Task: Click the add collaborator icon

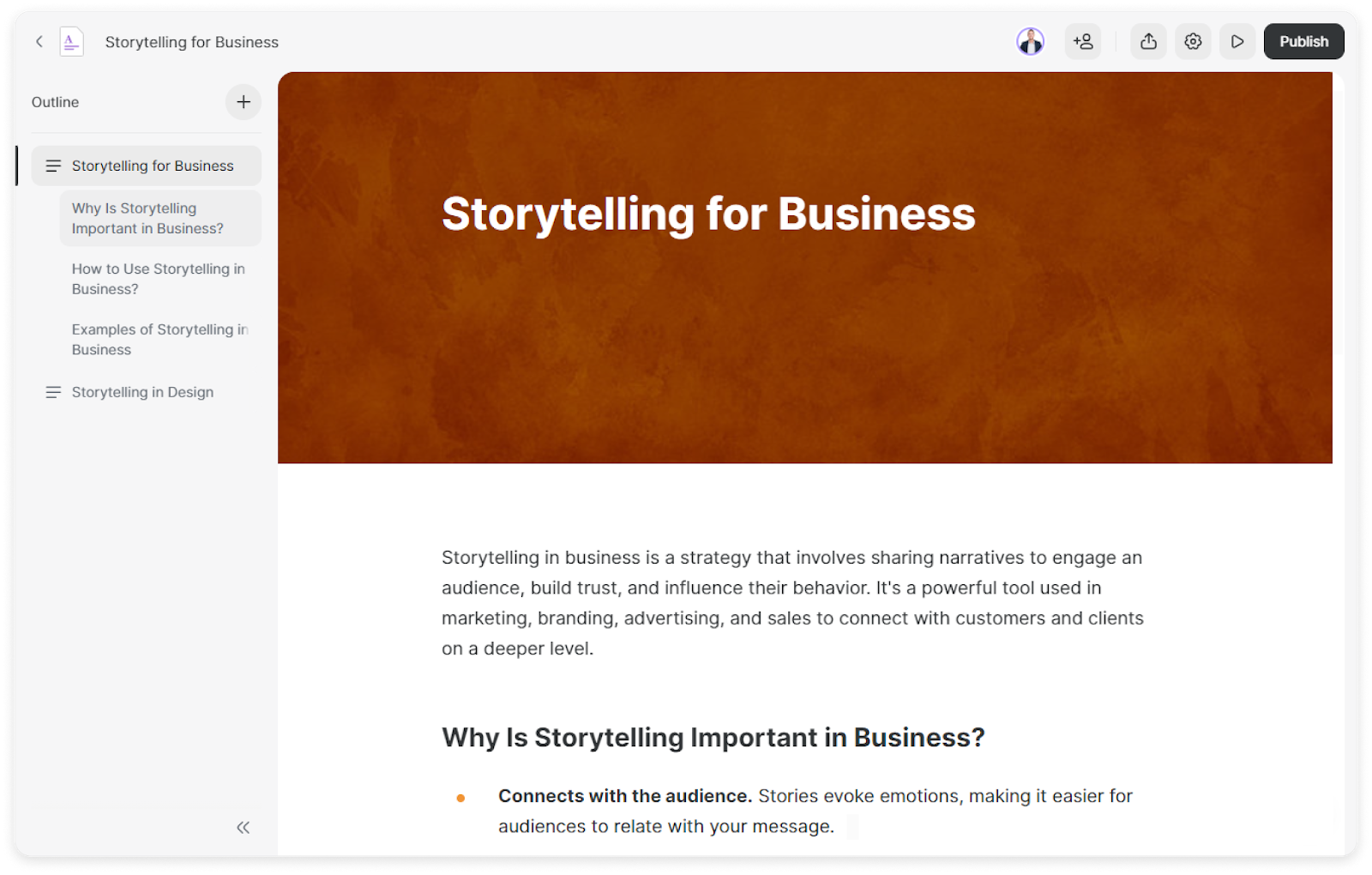Action: pyautogui.click(x=1083, y=41)
